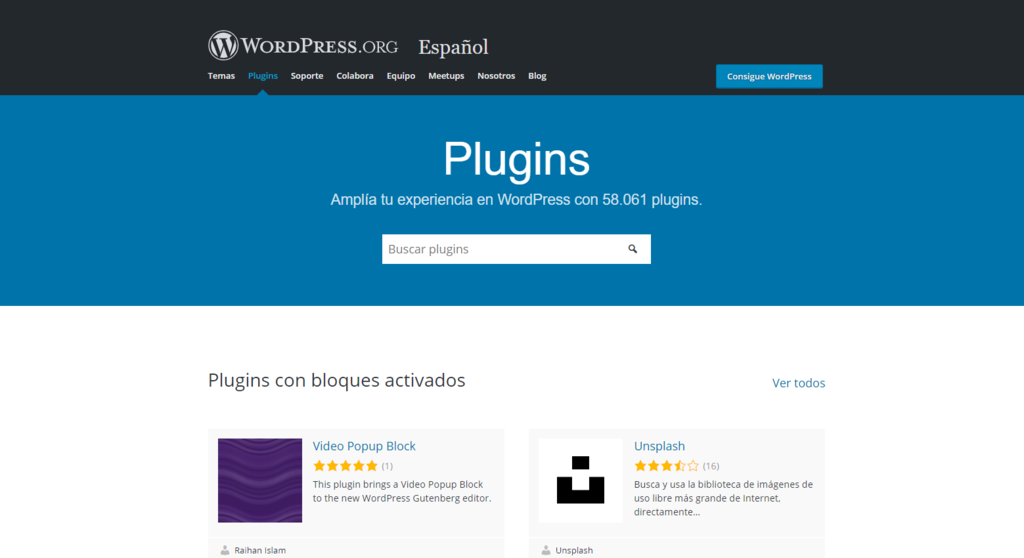Viewport: 1024px width, 558px height.
Task: Click the Unsplash star rating
Action: click(x=667, y=466)
